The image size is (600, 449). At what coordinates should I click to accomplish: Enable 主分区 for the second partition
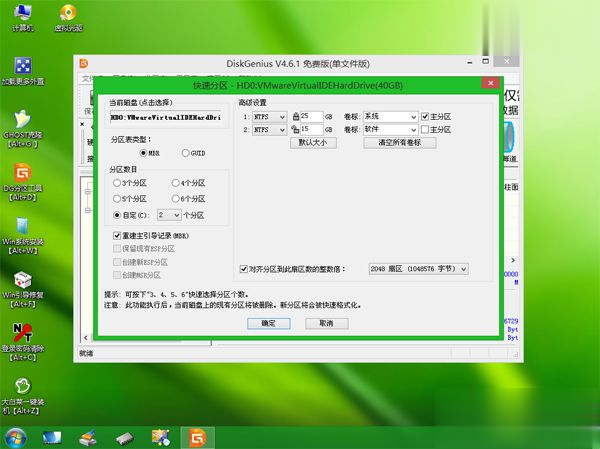(425, 129)
